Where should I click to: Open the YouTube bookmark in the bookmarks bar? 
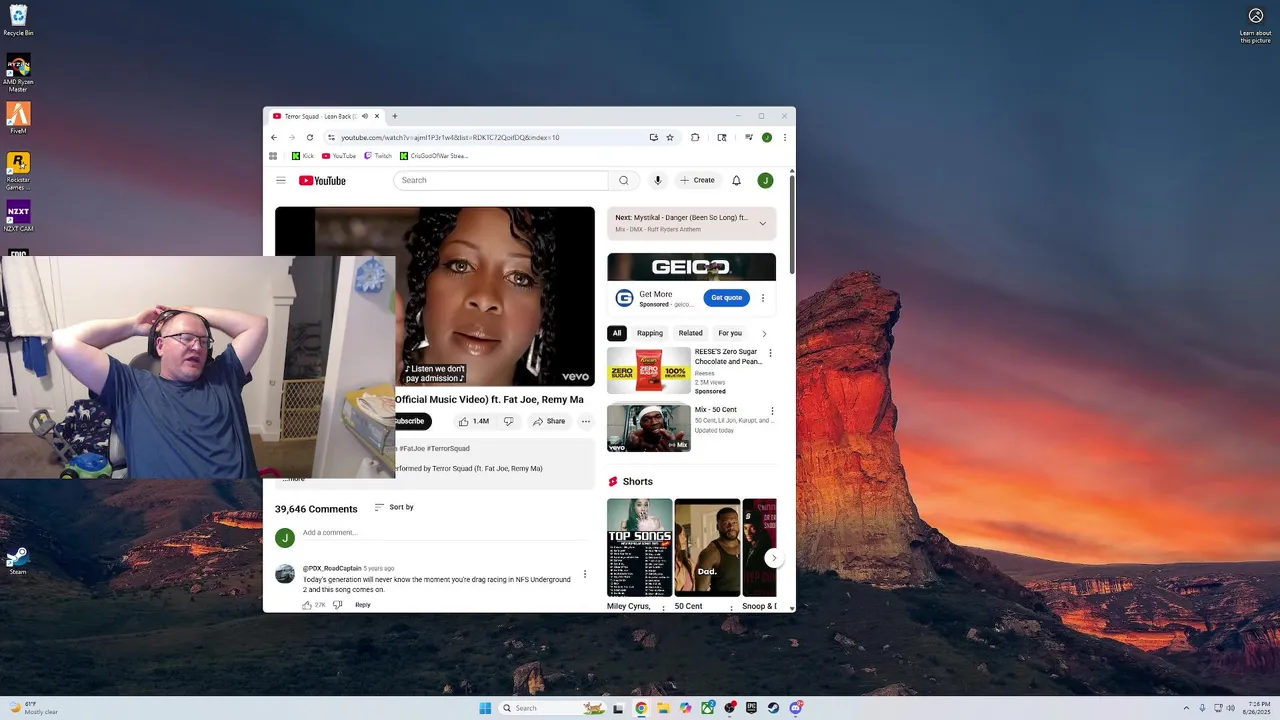[x=339, y=156]
